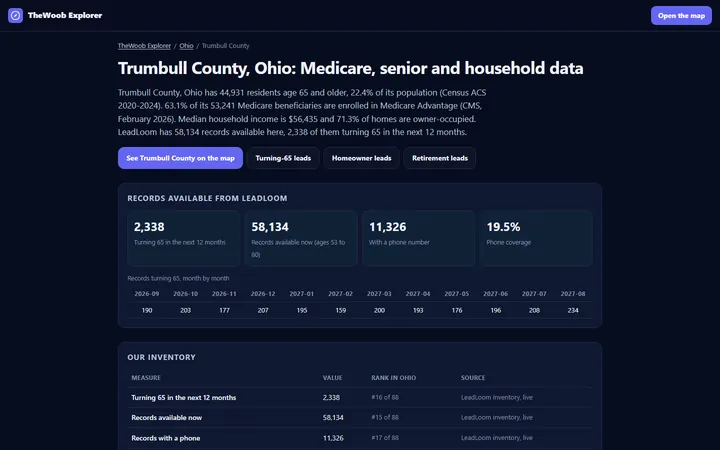Click the value 190 under 2026-09
This screenshot has width=720, height=450.
[147, 310]
